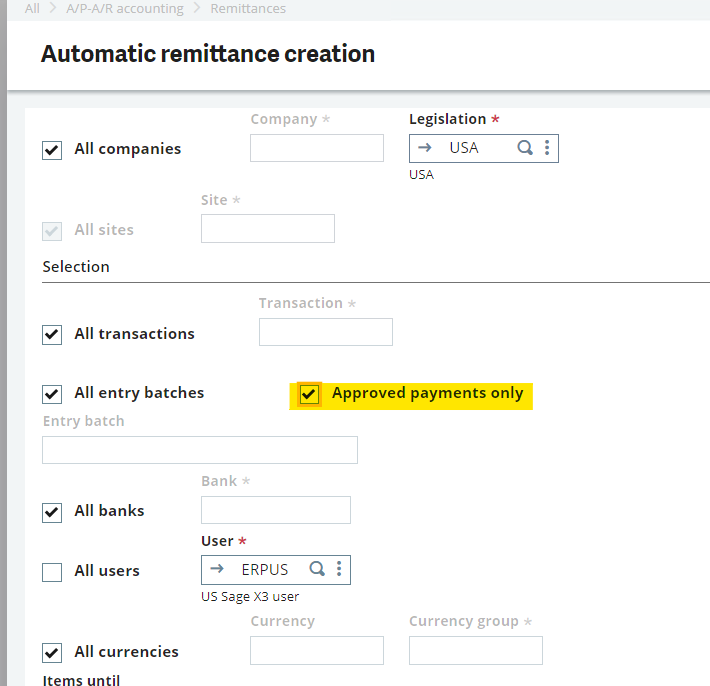Toggle the All transactions checkbox
The width and height of the screenshot is (710, 686).
(x=52, y=334)
